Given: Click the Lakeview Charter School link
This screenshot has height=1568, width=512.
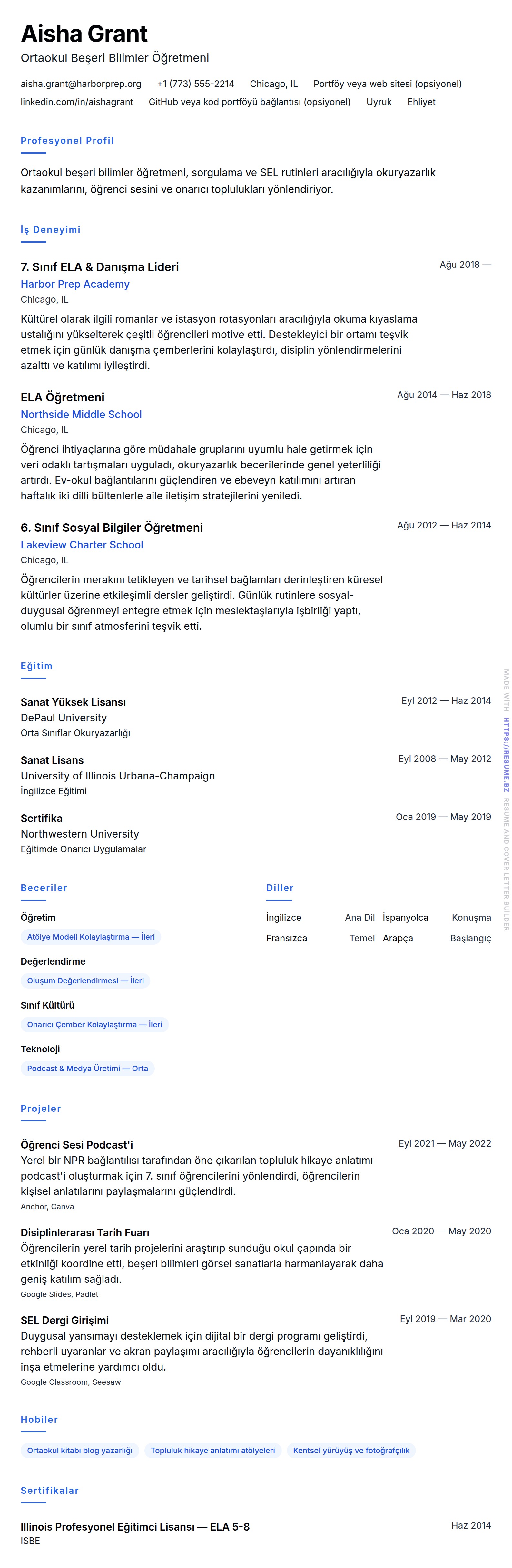Looking at the screenshot, I should pos(82,545).
